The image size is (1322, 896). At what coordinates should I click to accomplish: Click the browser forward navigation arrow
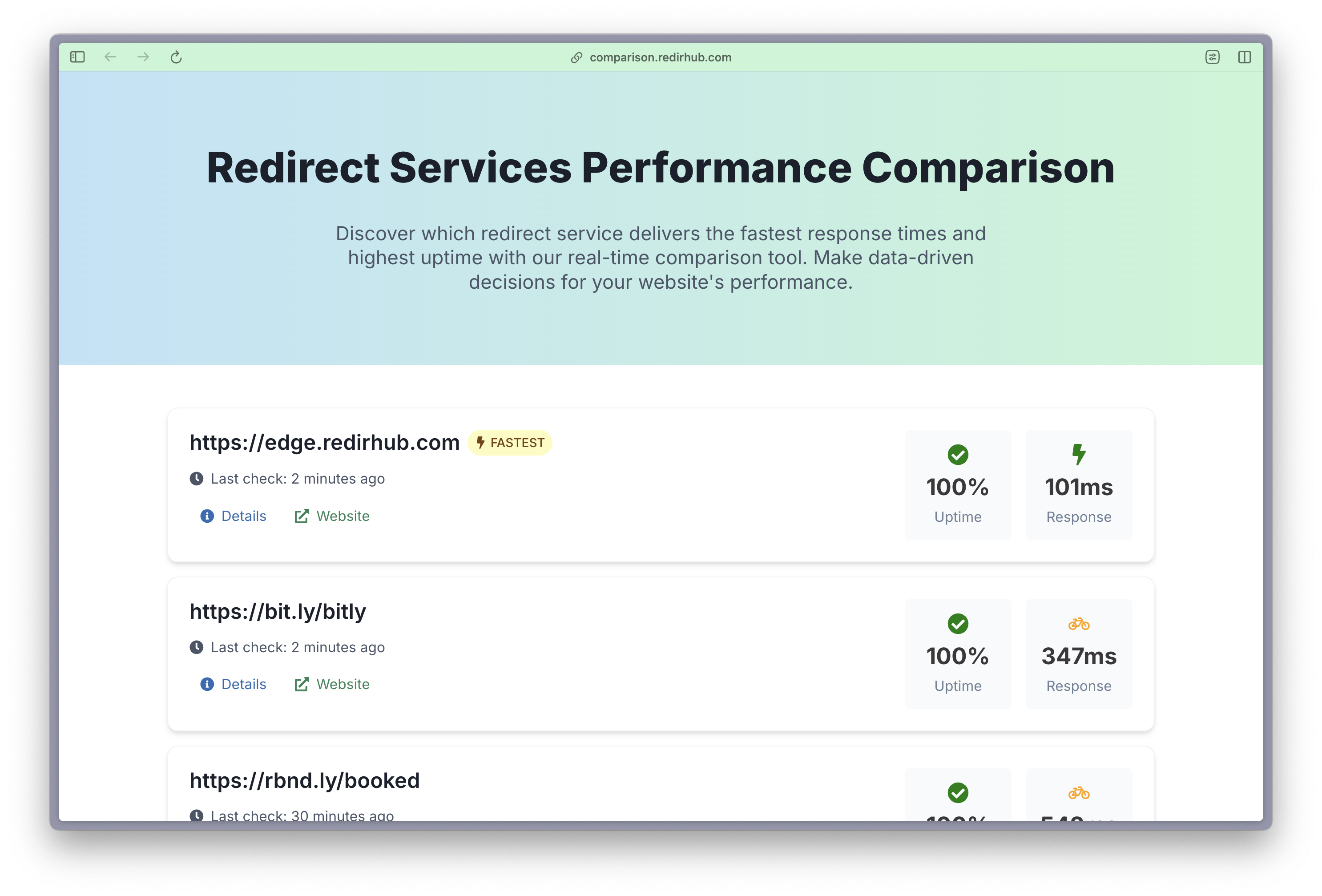143,57
